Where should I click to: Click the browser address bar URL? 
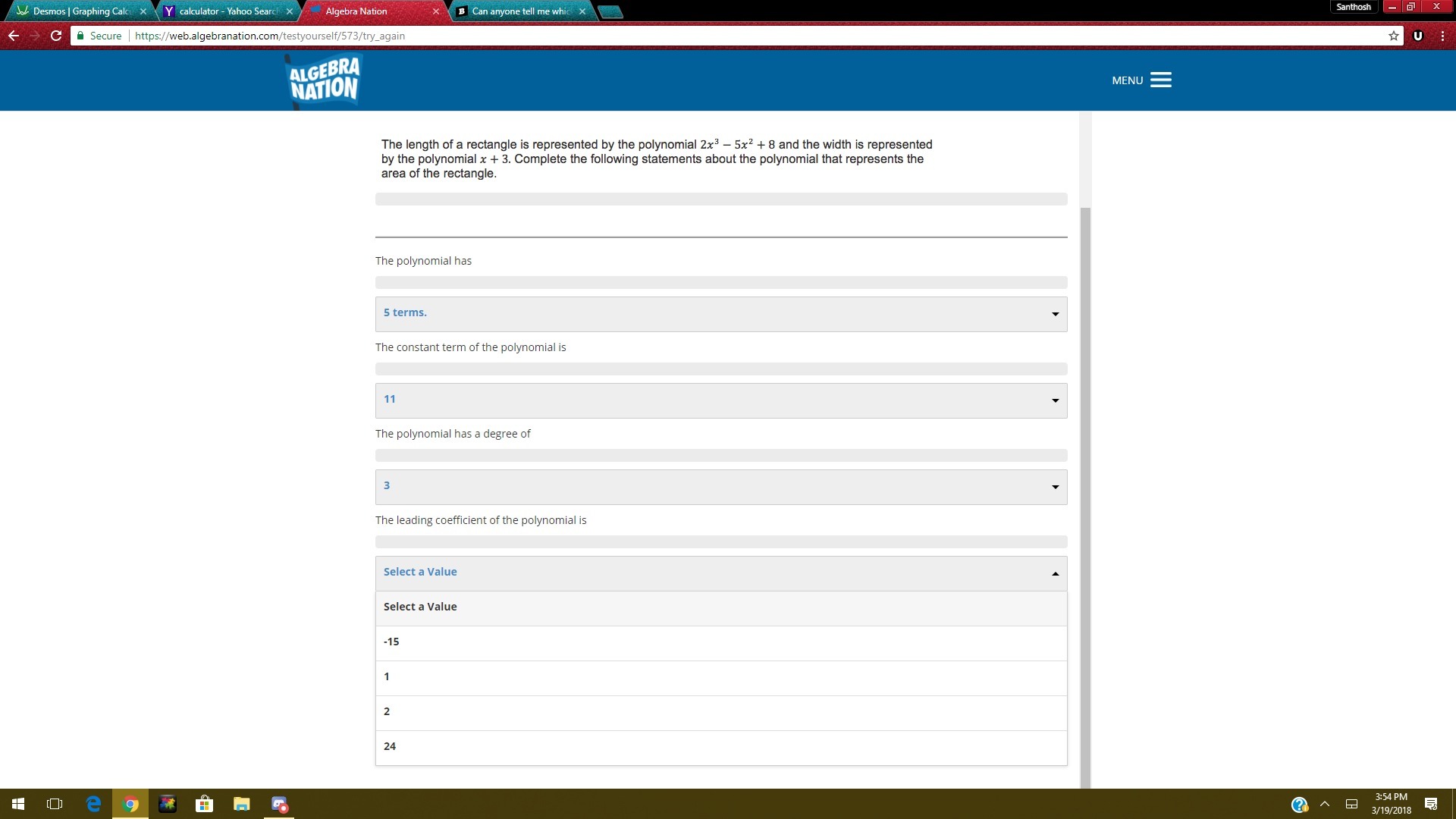(269, 36)
